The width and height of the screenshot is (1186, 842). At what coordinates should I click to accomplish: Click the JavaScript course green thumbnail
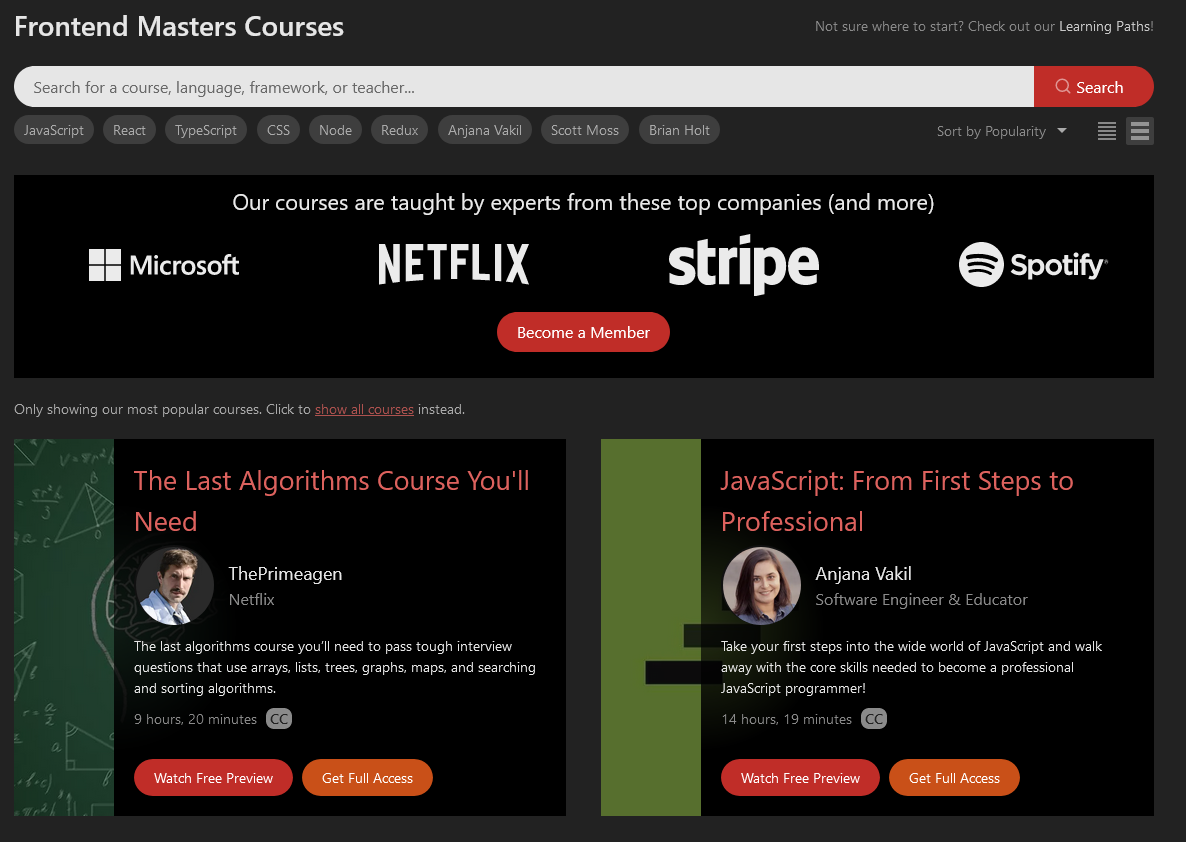click(x=651, y=627)
